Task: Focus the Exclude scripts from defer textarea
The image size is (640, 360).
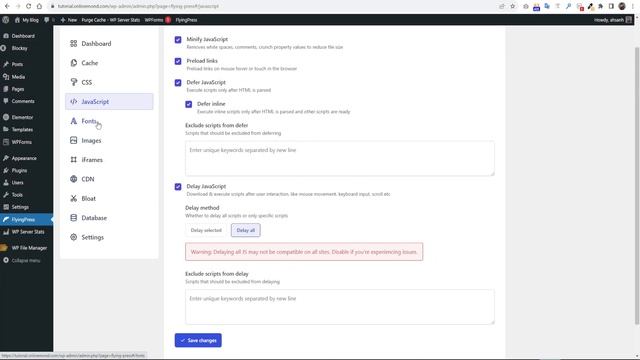Action: [x=340, y=158]
